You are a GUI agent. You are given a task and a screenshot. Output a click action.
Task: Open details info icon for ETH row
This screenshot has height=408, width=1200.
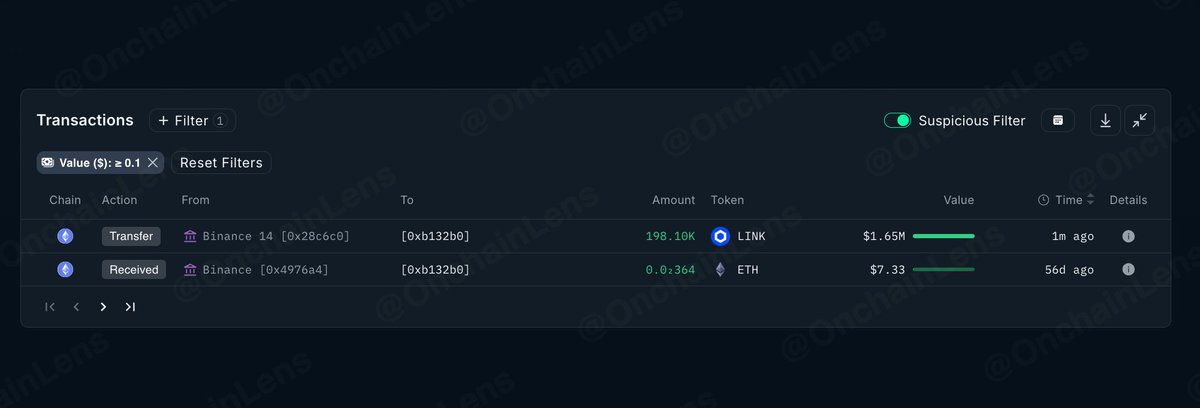(1128, 270)
